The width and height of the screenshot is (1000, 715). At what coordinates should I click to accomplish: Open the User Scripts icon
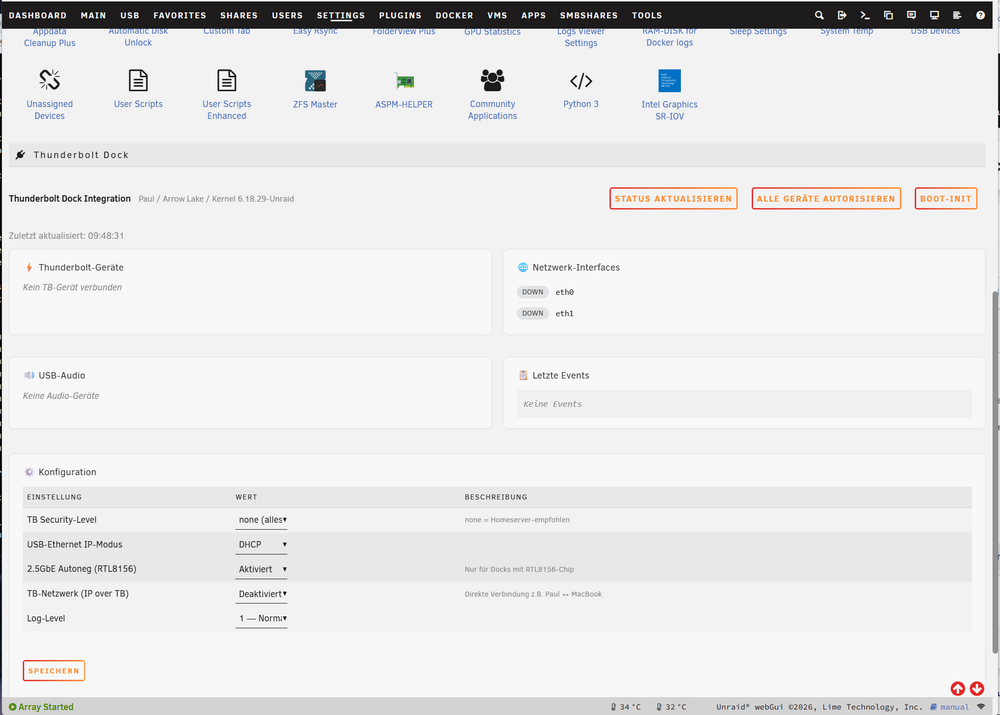138,80
